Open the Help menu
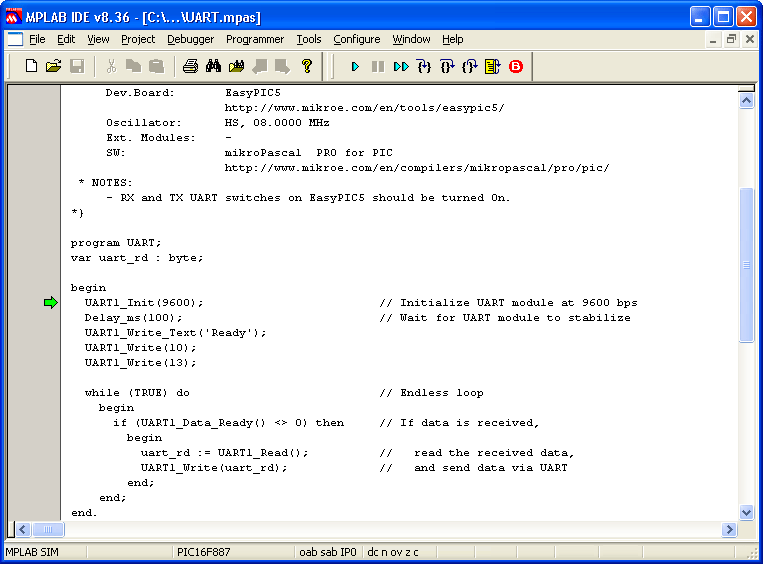 click(453, 39)
